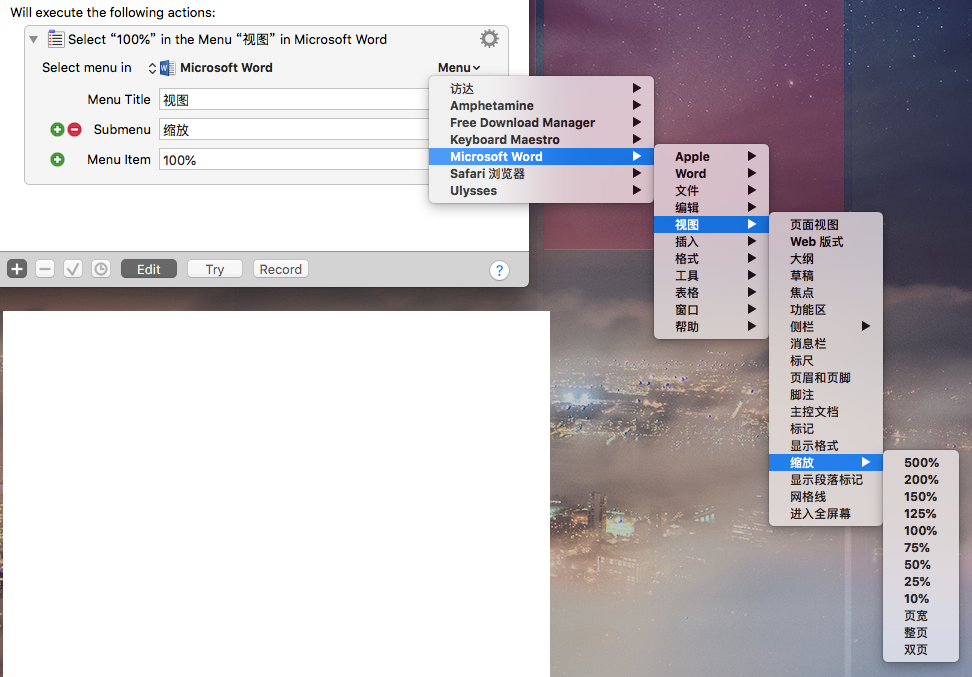Screen dimensions: 972x677
Task: Click the Record button
Action: coord(280,268)
